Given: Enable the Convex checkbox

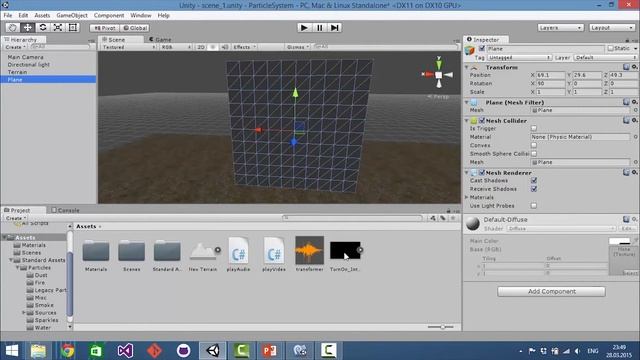Looking at the screenshot, I should pos(533,145).
